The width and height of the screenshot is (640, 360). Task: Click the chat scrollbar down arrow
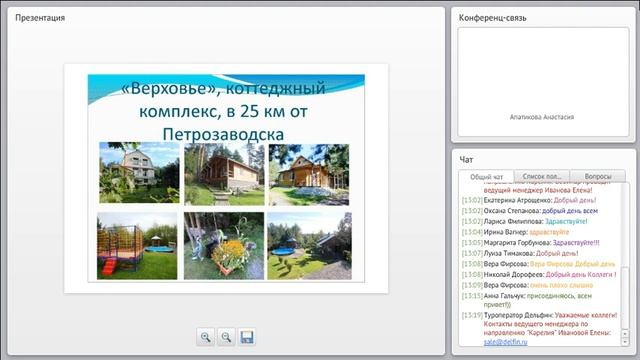(x=625, y=342)
